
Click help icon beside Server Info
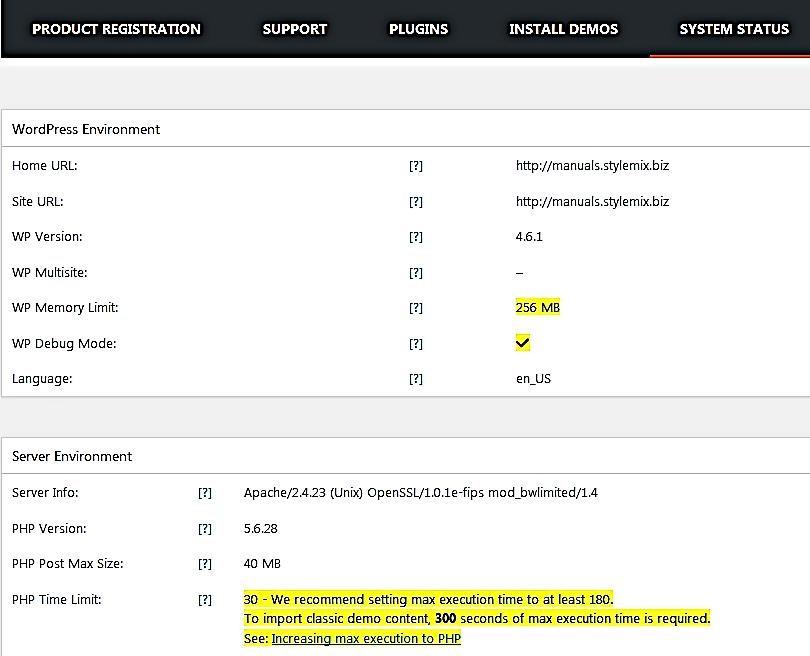click(x=205, y=493)
